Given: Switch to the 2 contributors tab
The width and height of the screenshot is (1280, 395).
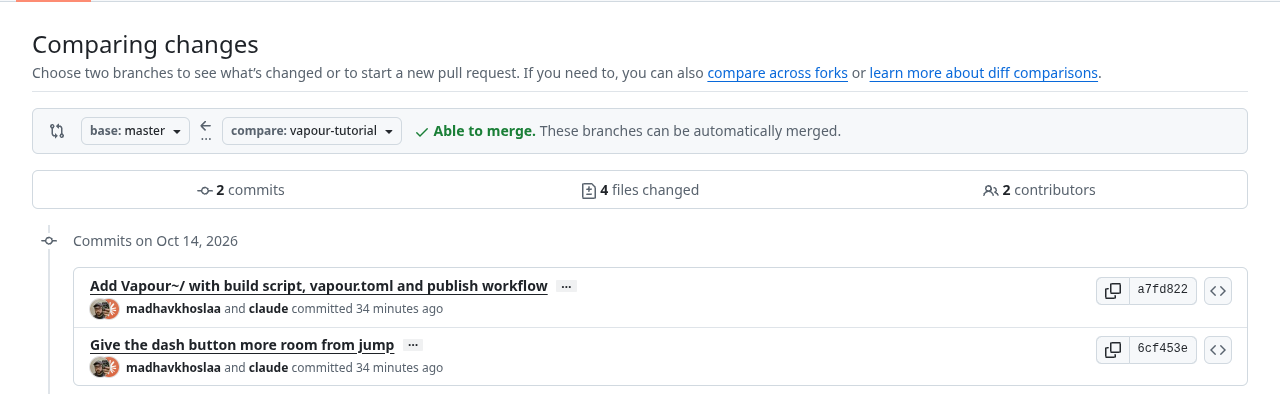Looking at the screenshot, I should [x=1039, y=190].
